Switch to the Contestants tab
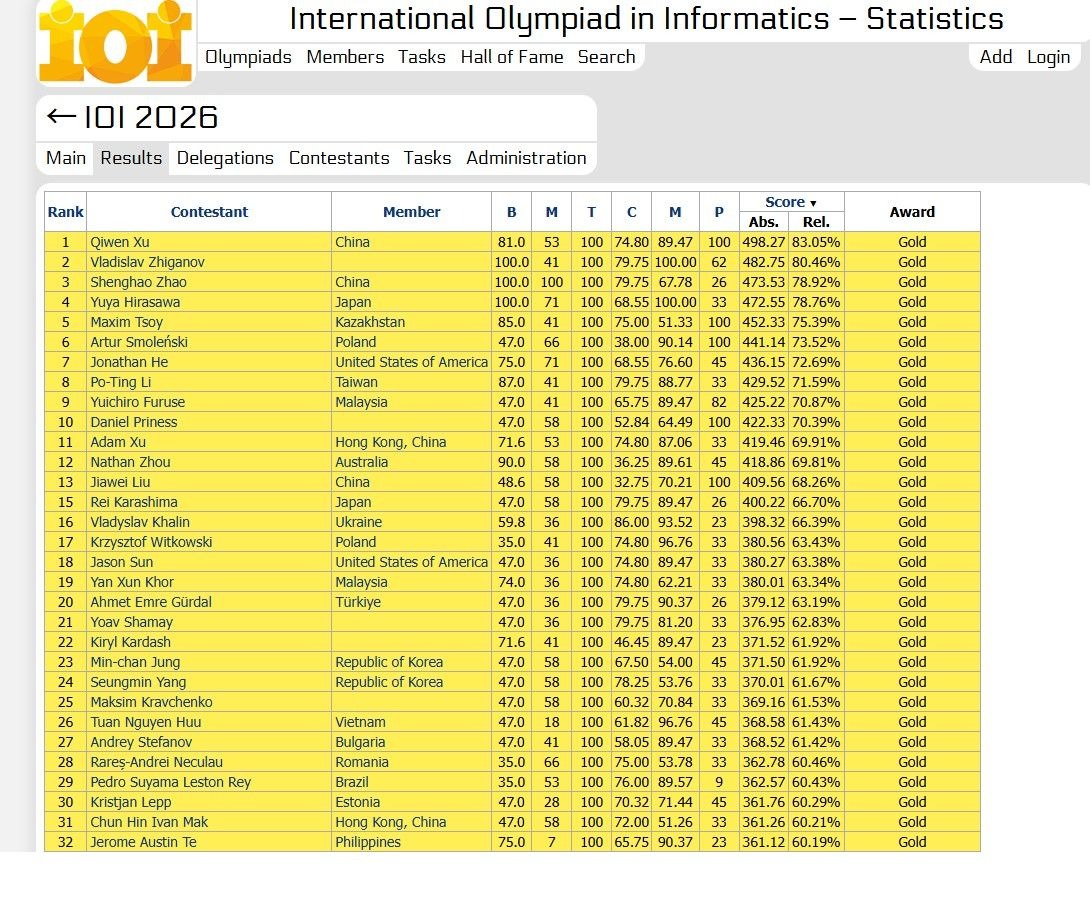 tap(339, 158)
